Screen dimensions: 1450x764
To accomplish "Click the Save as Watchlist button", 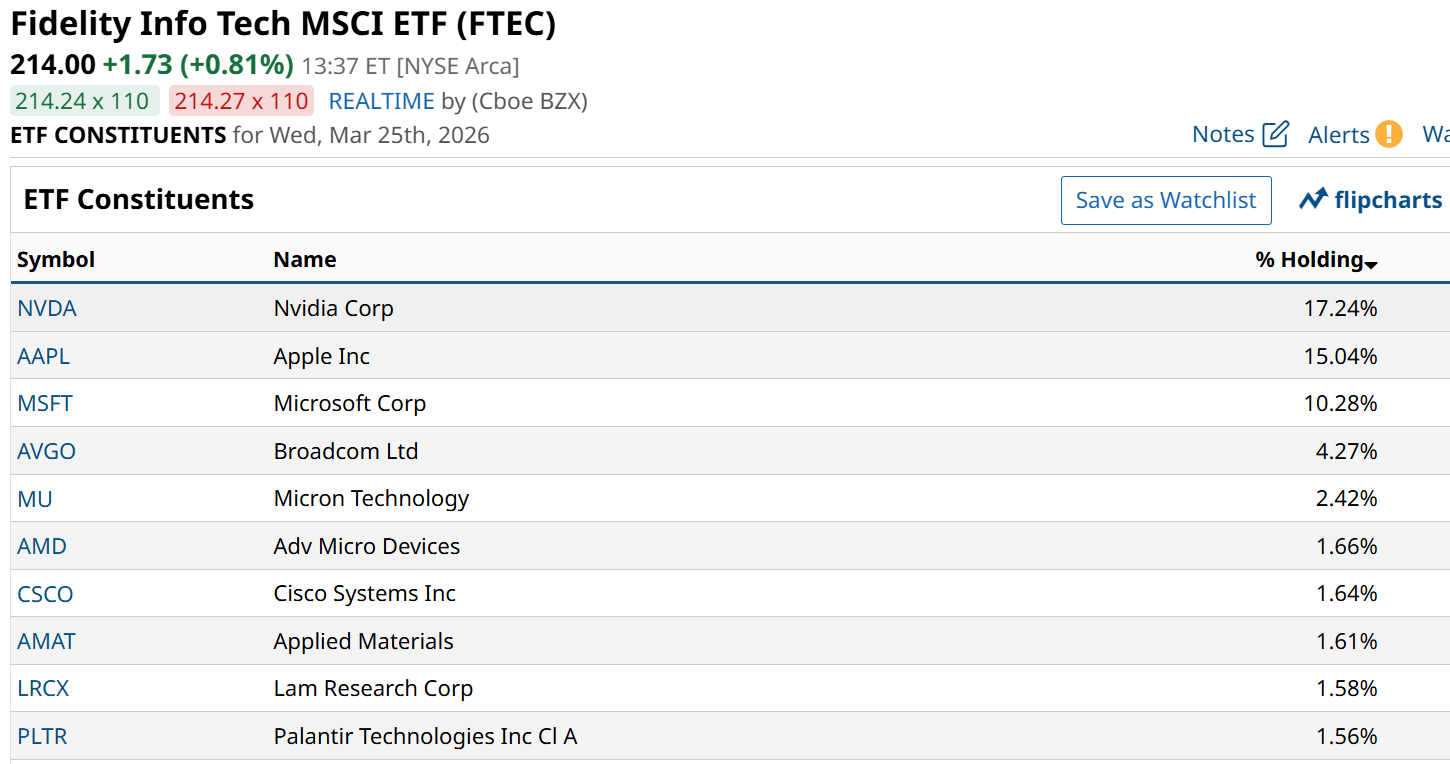I will [x=1165, y=200].
